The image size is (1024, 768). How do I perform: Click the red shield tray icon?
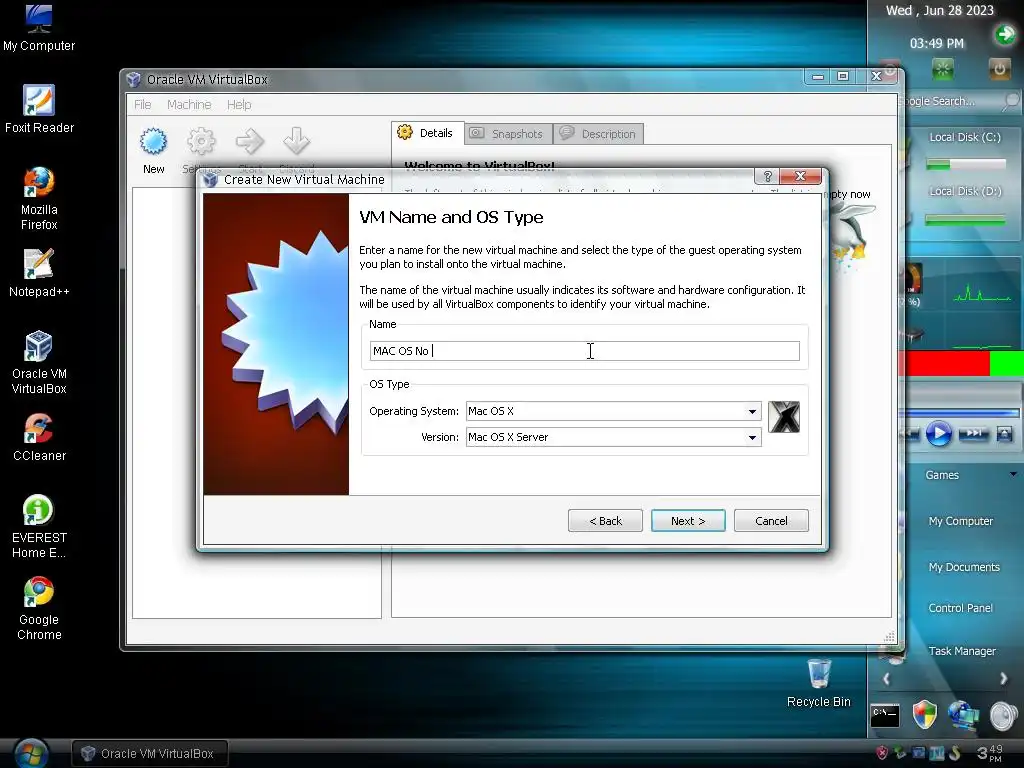[x=882, y=753]
